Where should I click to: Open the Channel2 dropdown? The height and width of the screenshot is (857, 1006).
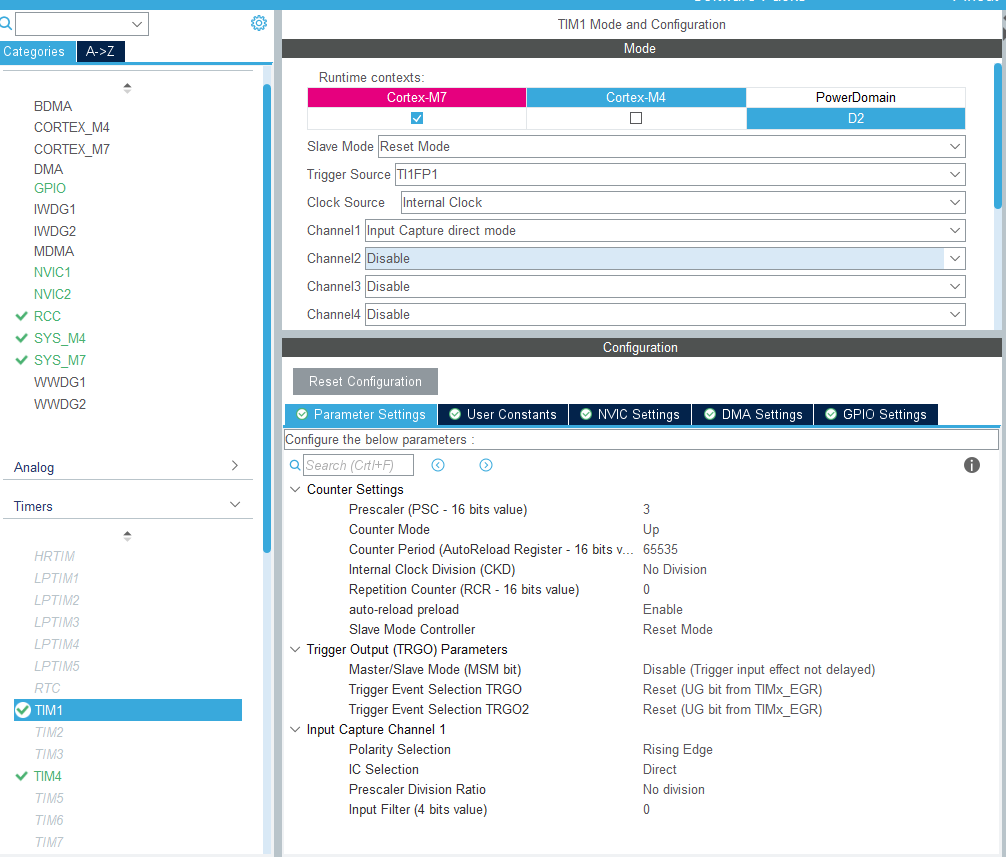coord(665,259)
